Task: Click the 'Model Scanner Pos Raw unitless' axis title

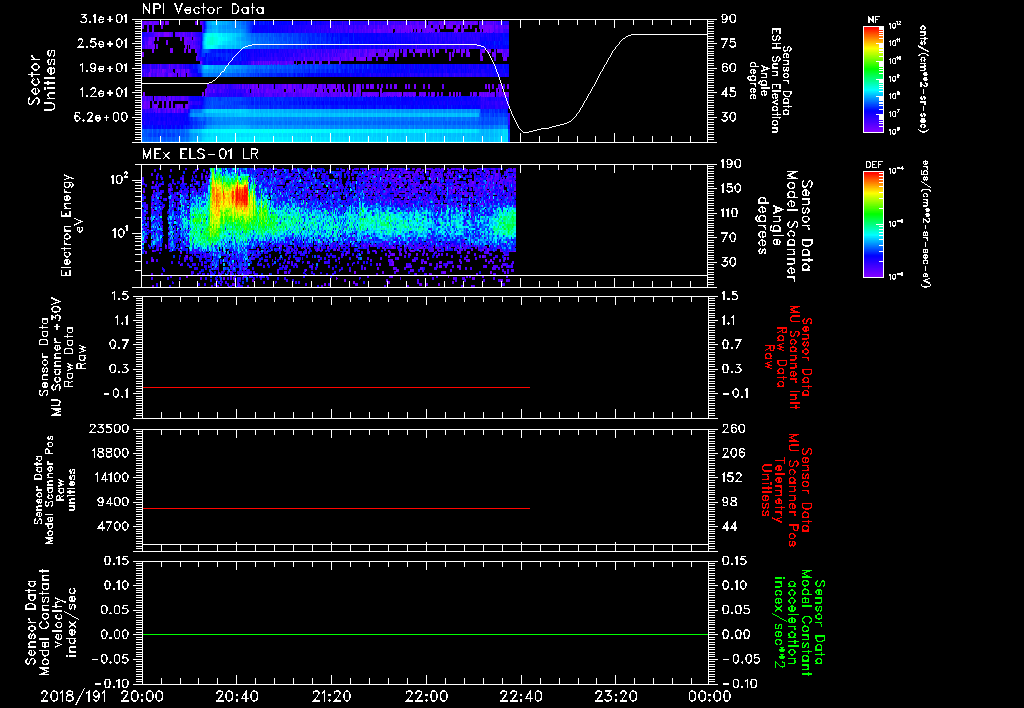Action: [56, 490]
